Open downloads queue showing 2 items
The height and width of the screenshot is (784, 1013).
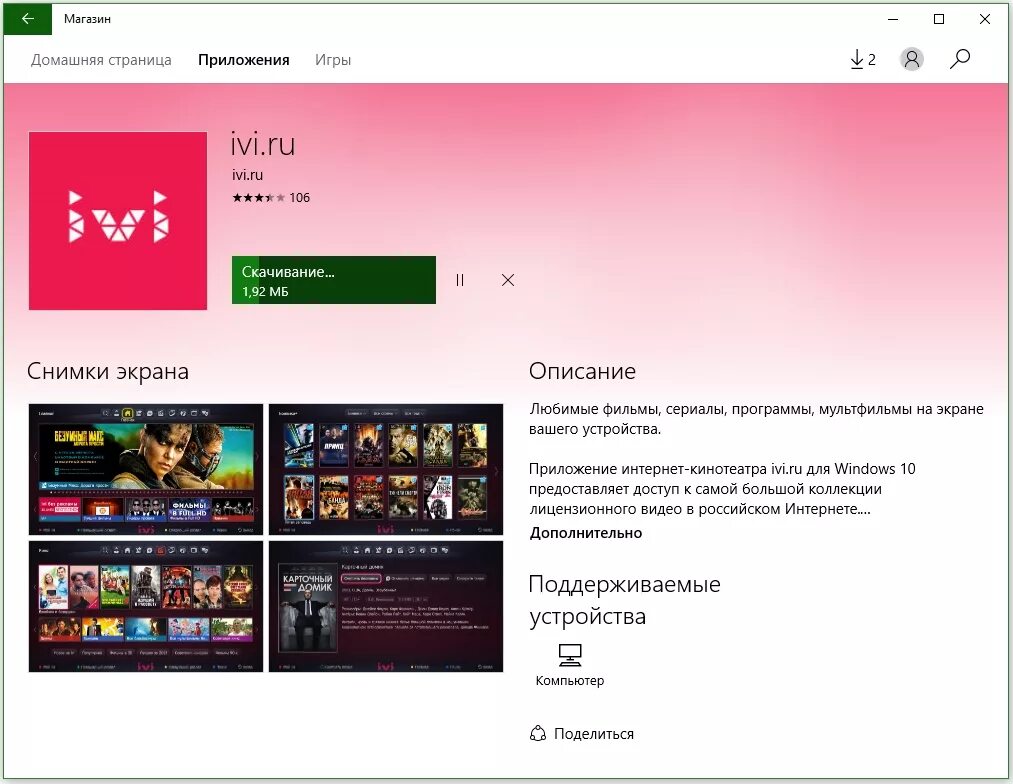pyautogui.click(x=862, y=59)
